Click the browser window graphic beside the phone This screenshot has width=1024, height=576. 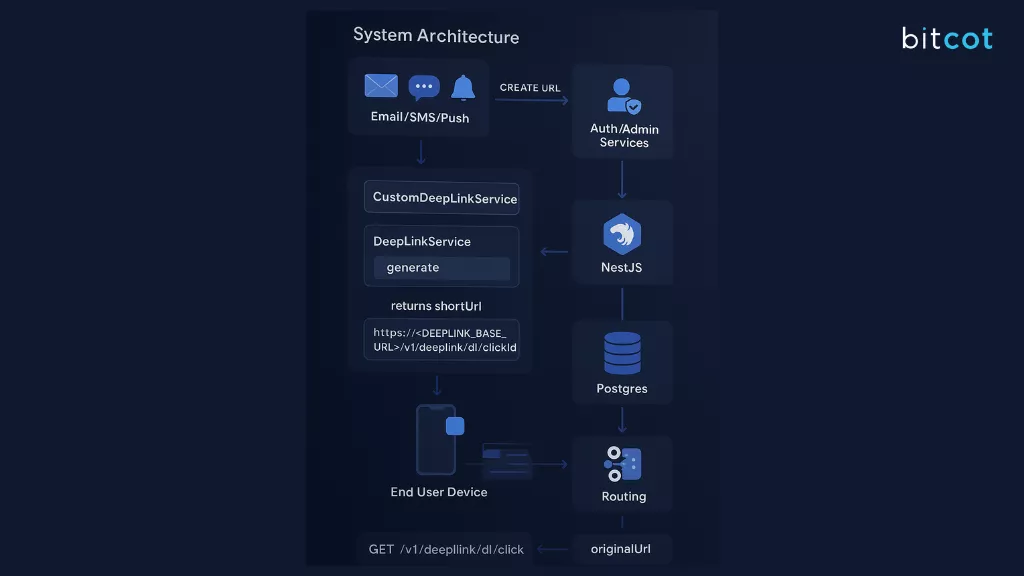505,458
